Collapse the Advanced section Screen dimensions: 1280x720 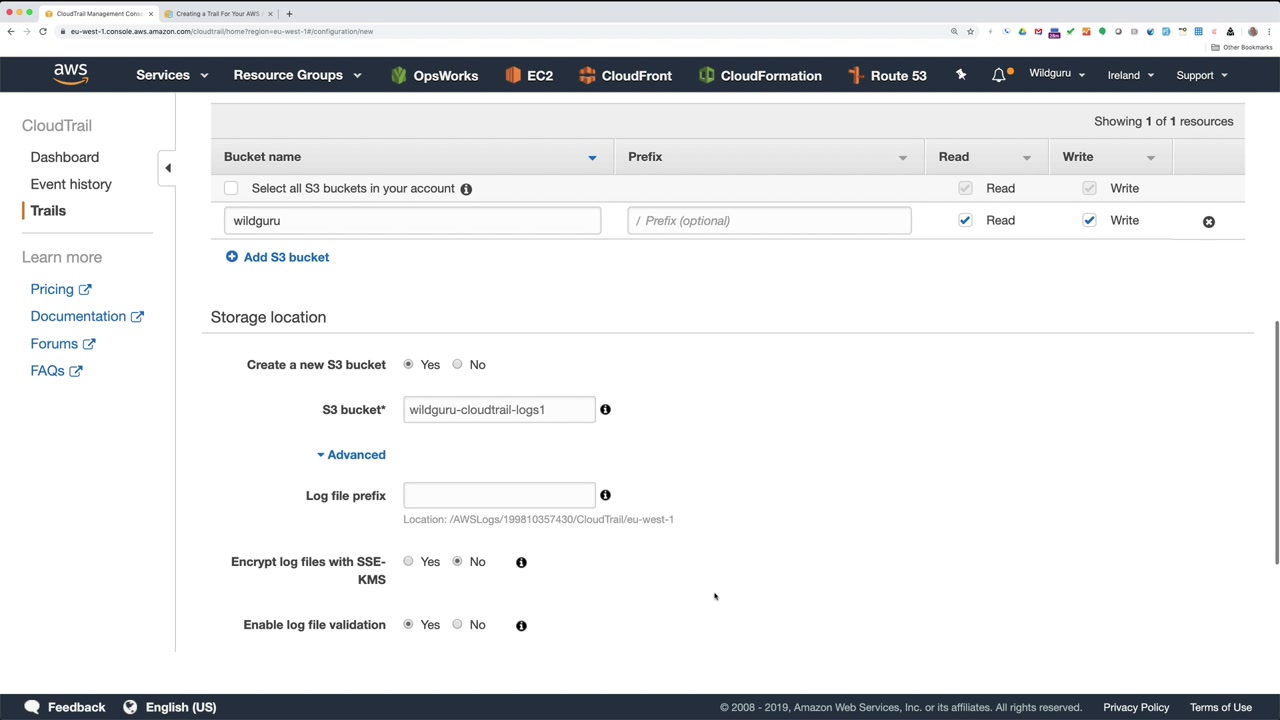pyautogui.click(x=351, y=455)
